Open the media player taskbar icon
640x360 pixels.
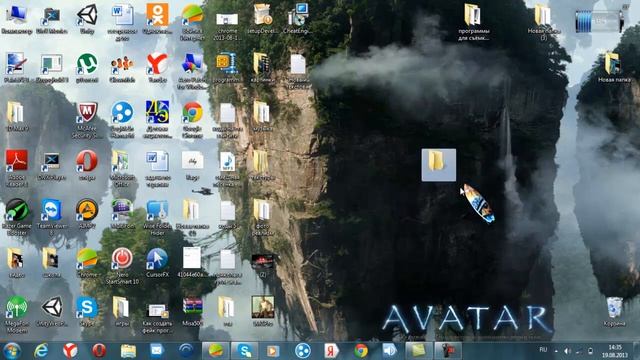[x=273, y=351]
